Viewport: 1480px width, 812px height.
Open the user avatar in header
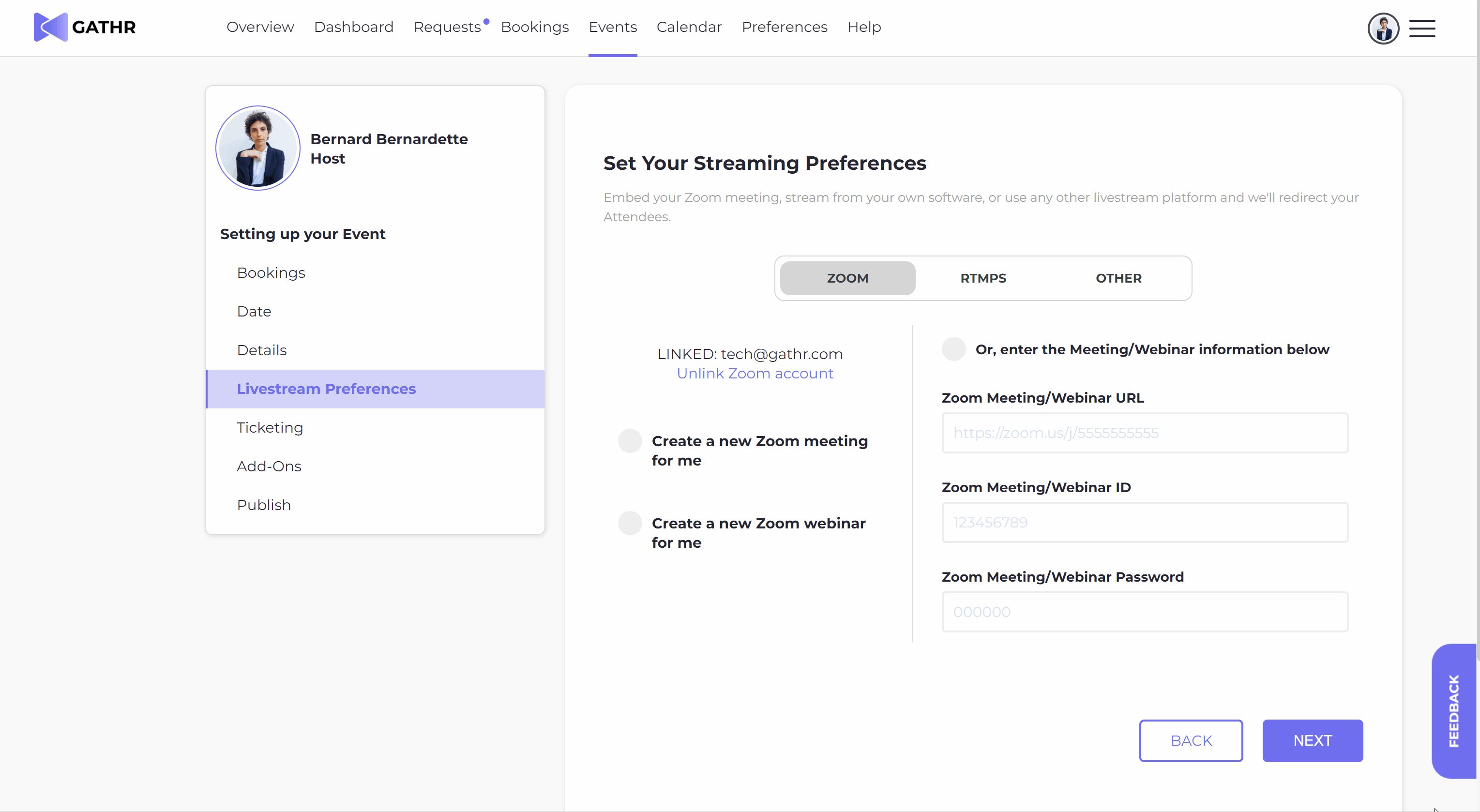tap(1383, 28)
